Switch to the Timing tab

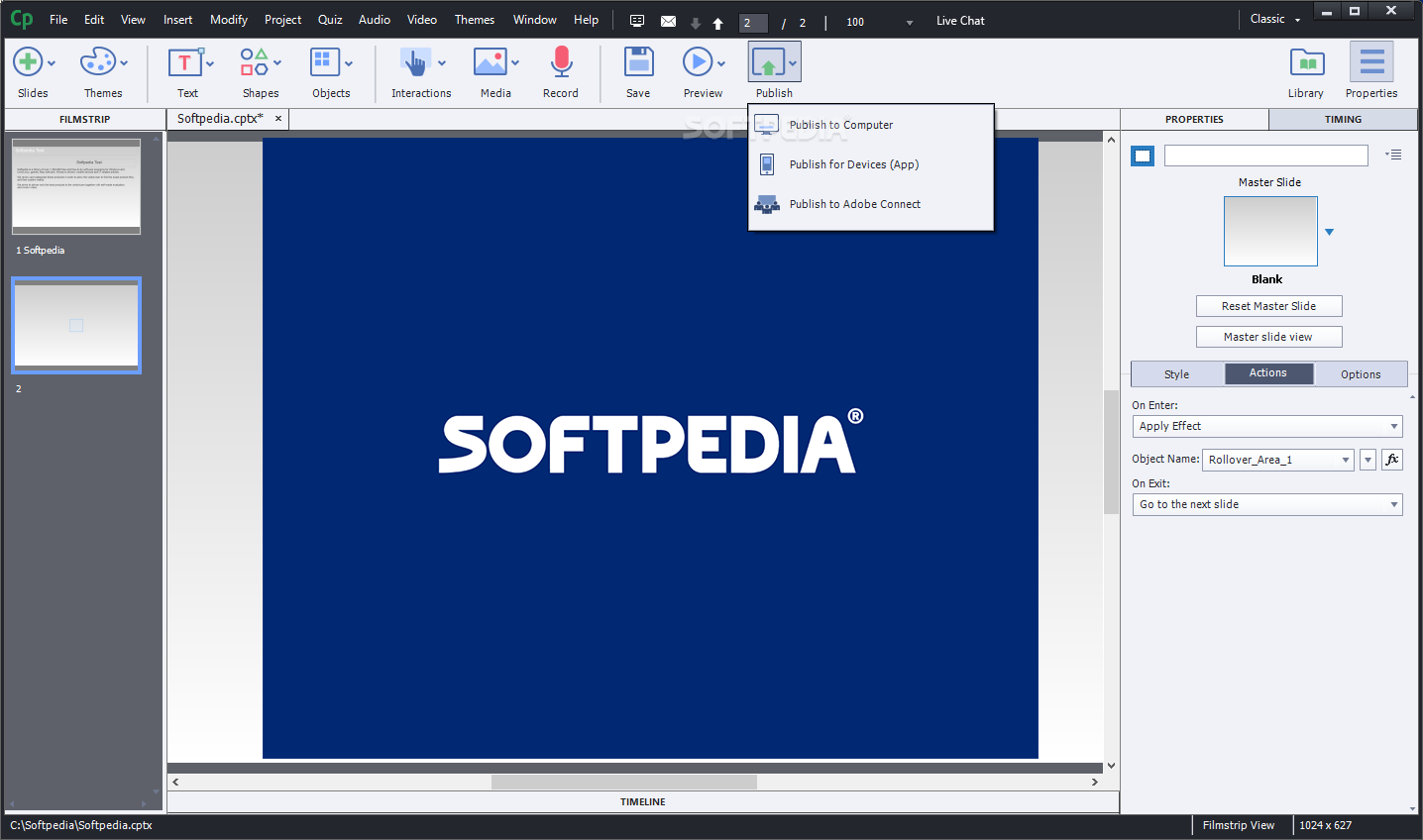click(1343, 119)
